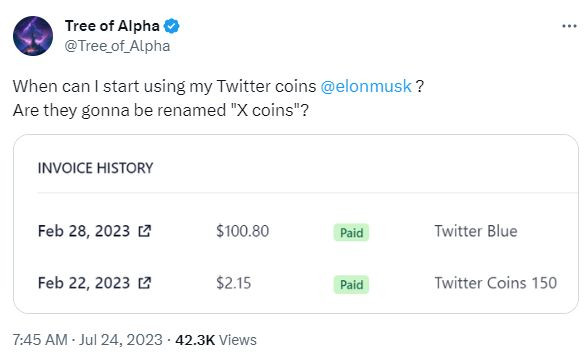Click the @Tree_of_Alpha handle
585x360 pixels.
click(x=117, y=46)
